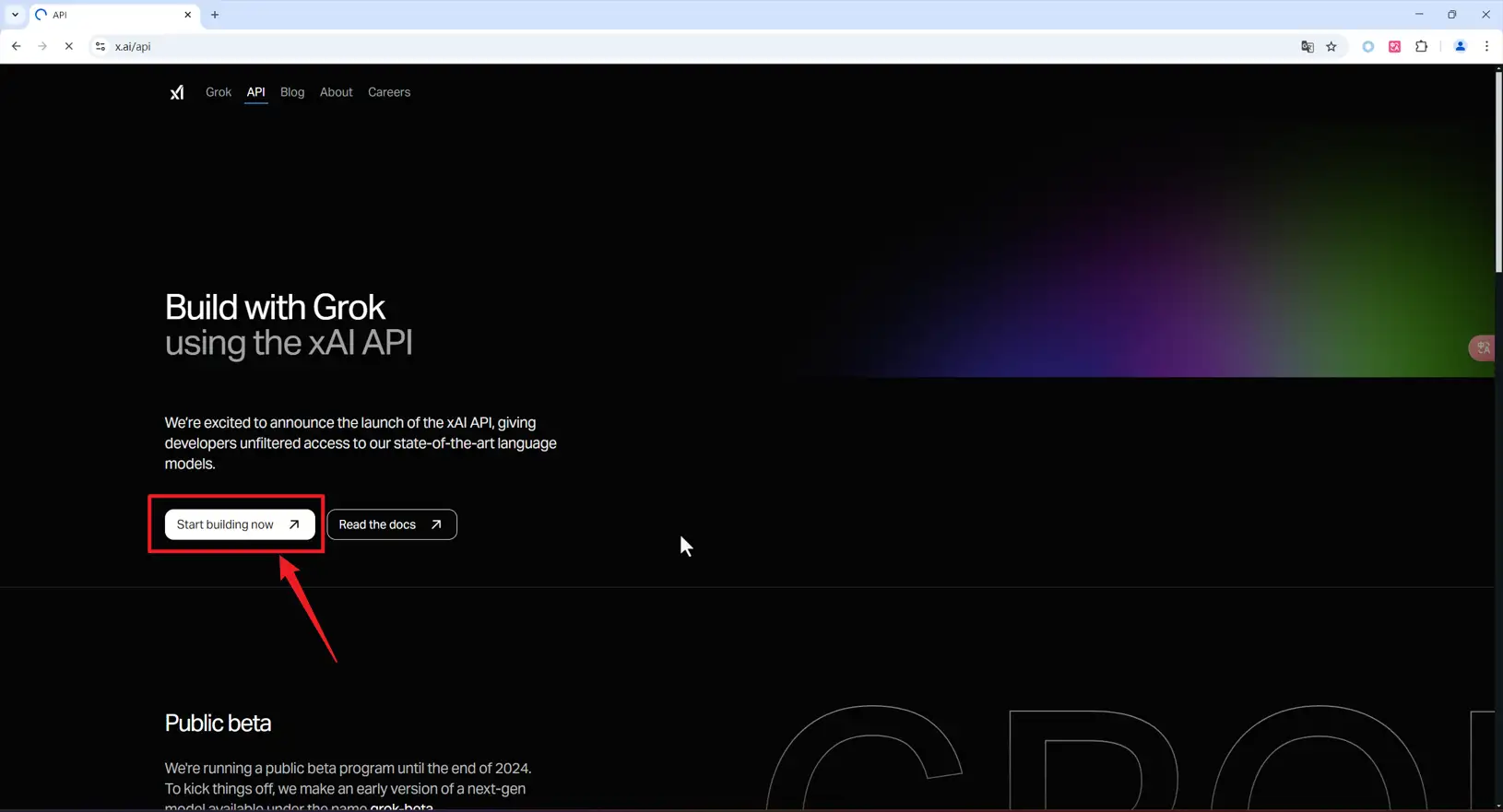Image resolution: width=1503 pixels, height=812 pixels.
Task: Click the floating translate widget at right edge
Action: pos(1483,347)
